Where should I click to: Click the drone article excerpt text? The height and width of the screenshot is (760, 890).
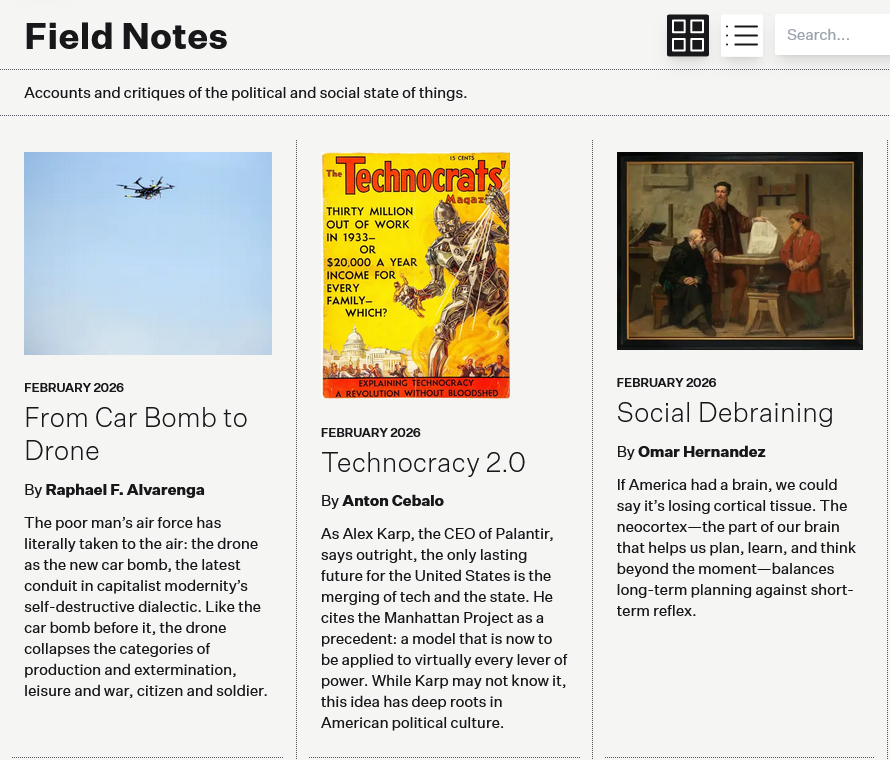pos(146,606)
